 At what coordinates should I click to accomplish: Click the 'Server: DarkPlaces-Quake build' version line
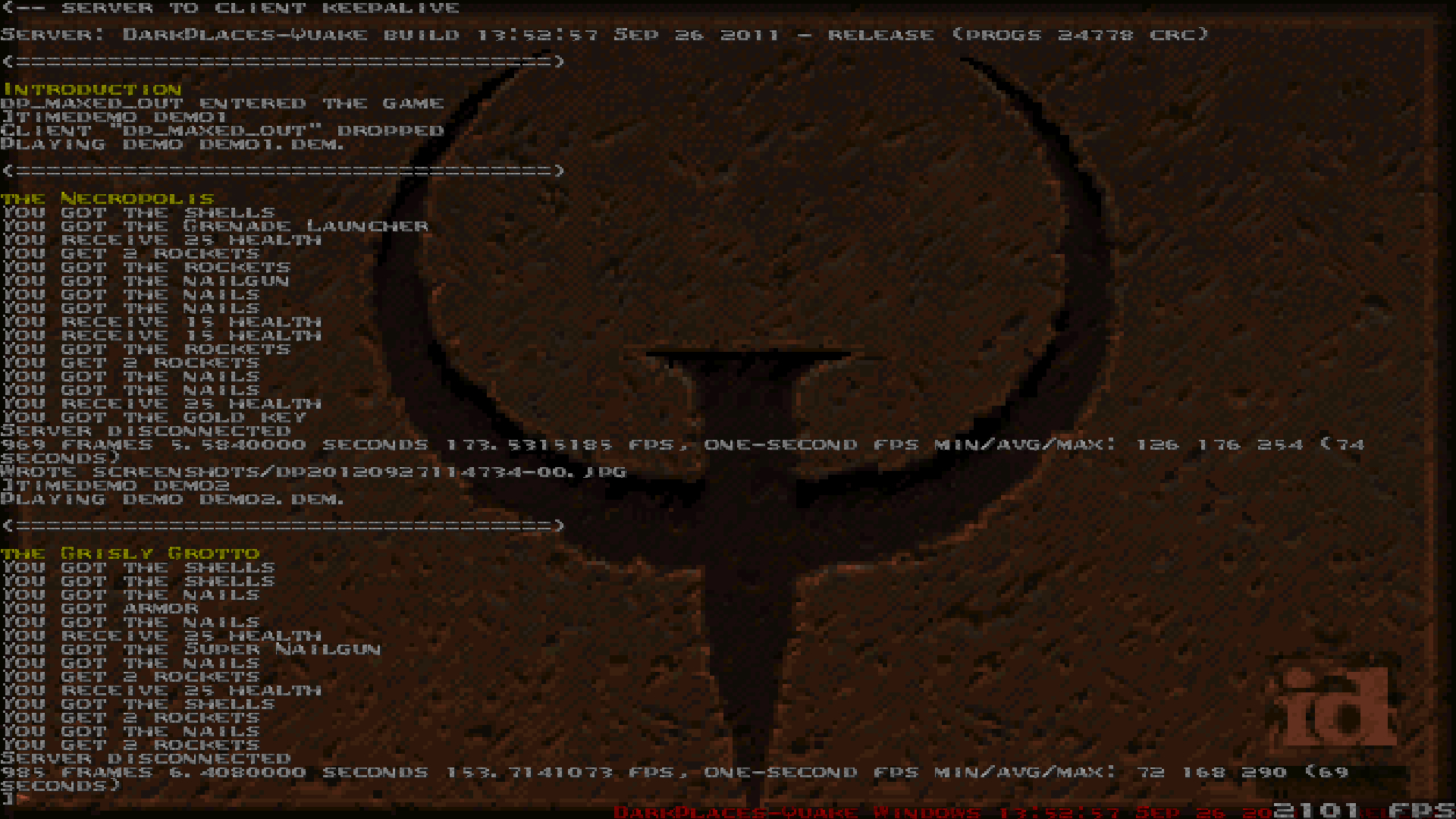[x=604, y=35]
